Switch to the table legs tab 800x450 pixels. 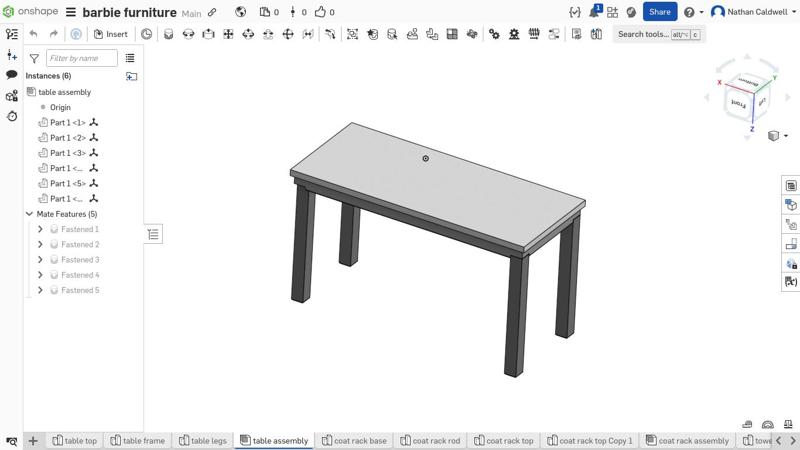click(x=203, y=440)
